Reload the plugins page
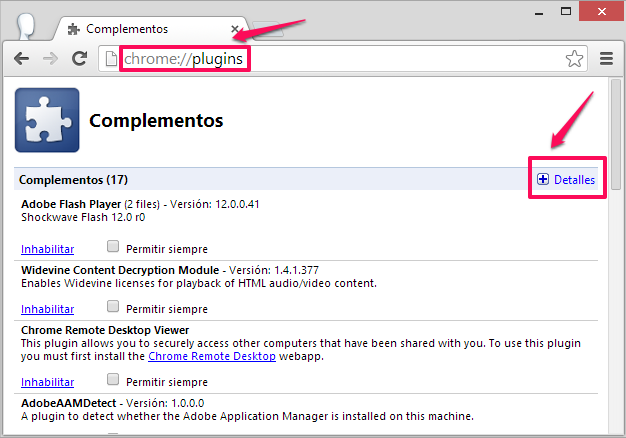Image resolution: width=626 pixels, height=438 pixels. (79, 58)
